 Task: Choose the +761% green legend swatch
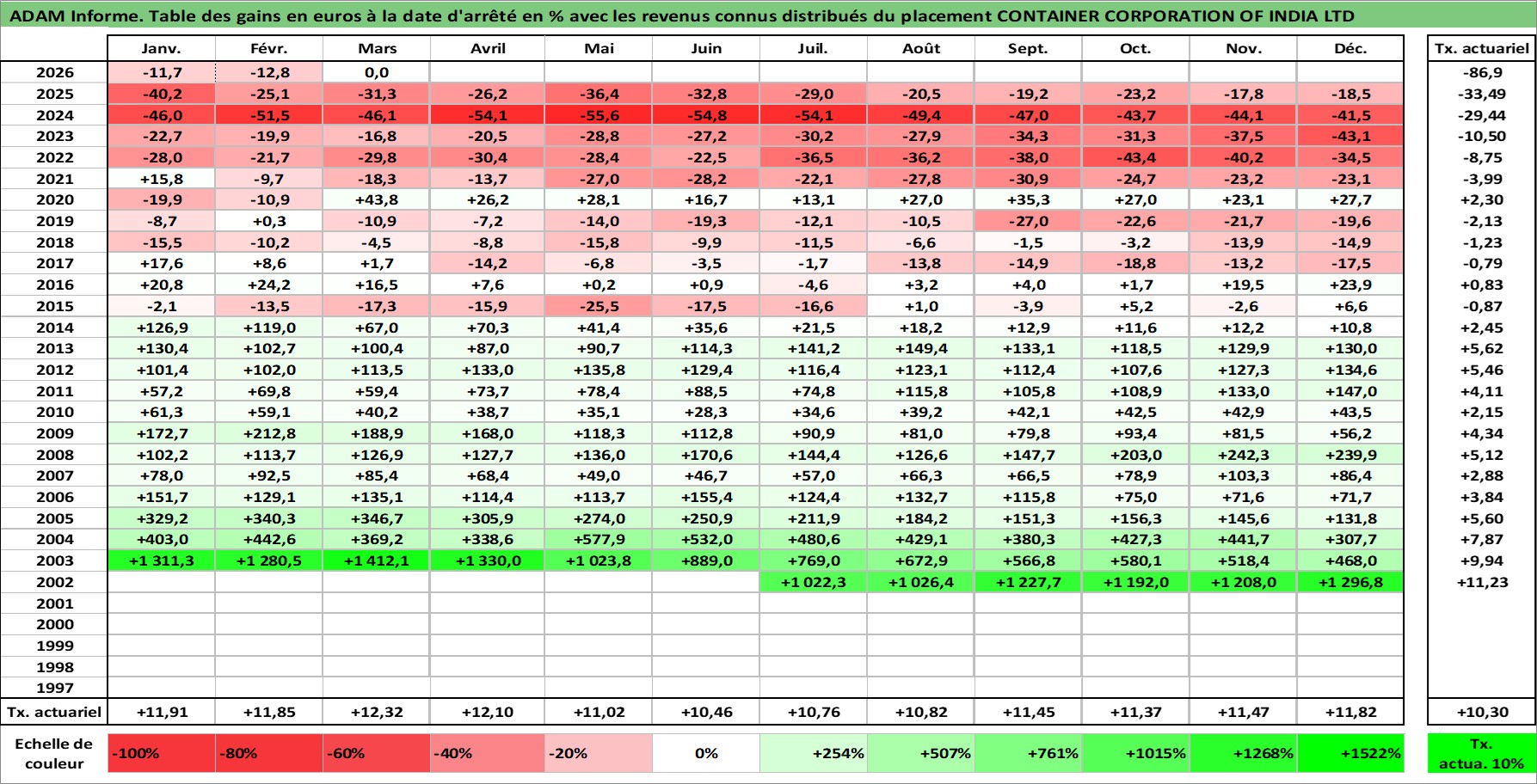click(x=1029, y=753)
